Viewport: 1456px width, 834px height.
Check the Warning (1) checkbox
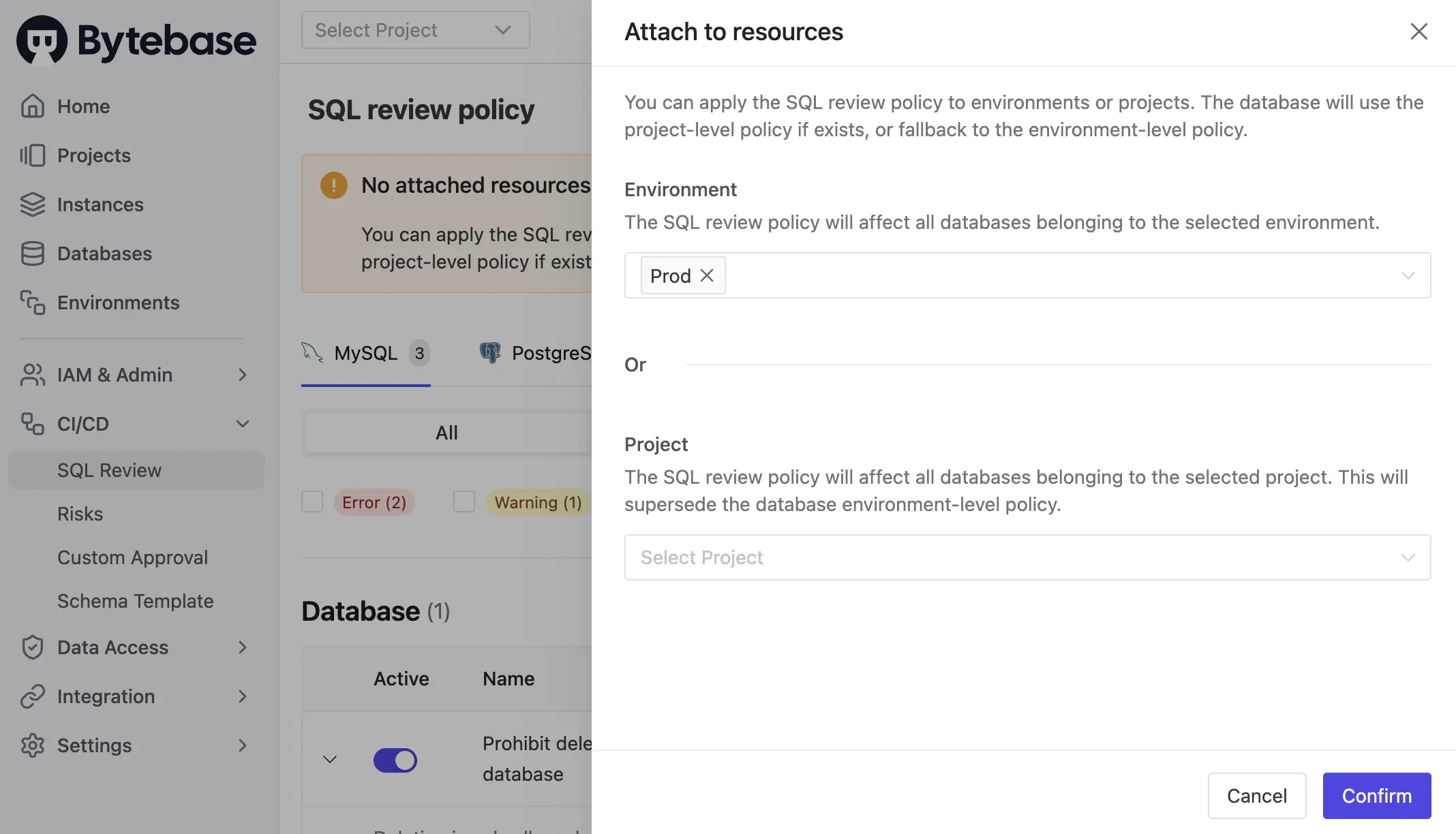[x=464, y=502]
